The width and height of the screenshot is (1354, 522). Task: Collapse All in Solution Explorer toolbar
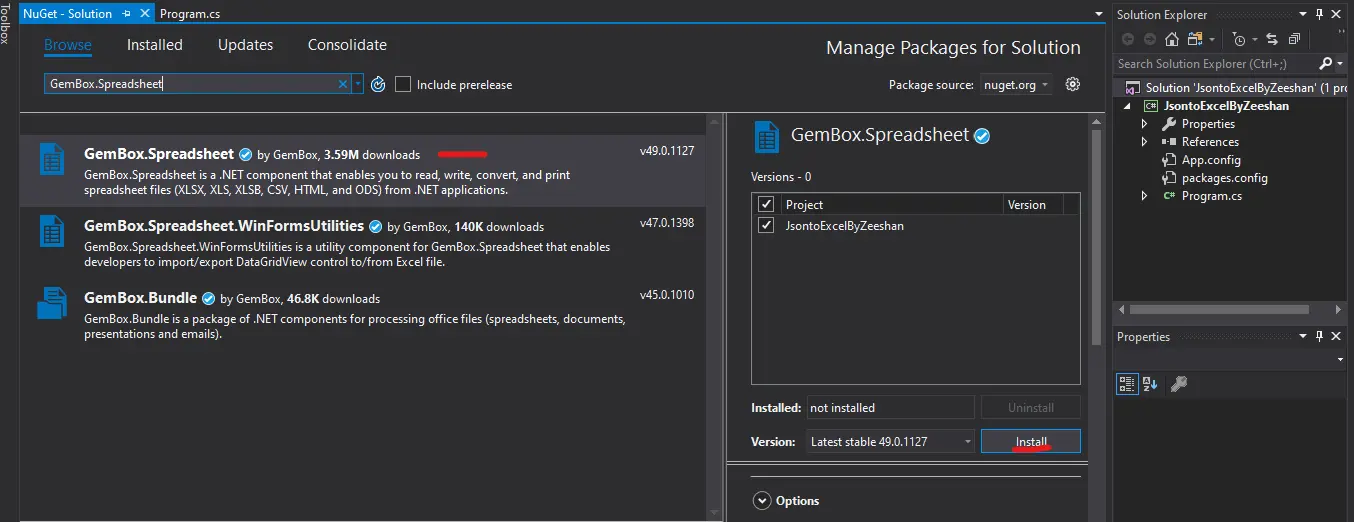click(x=1294, y=39)
